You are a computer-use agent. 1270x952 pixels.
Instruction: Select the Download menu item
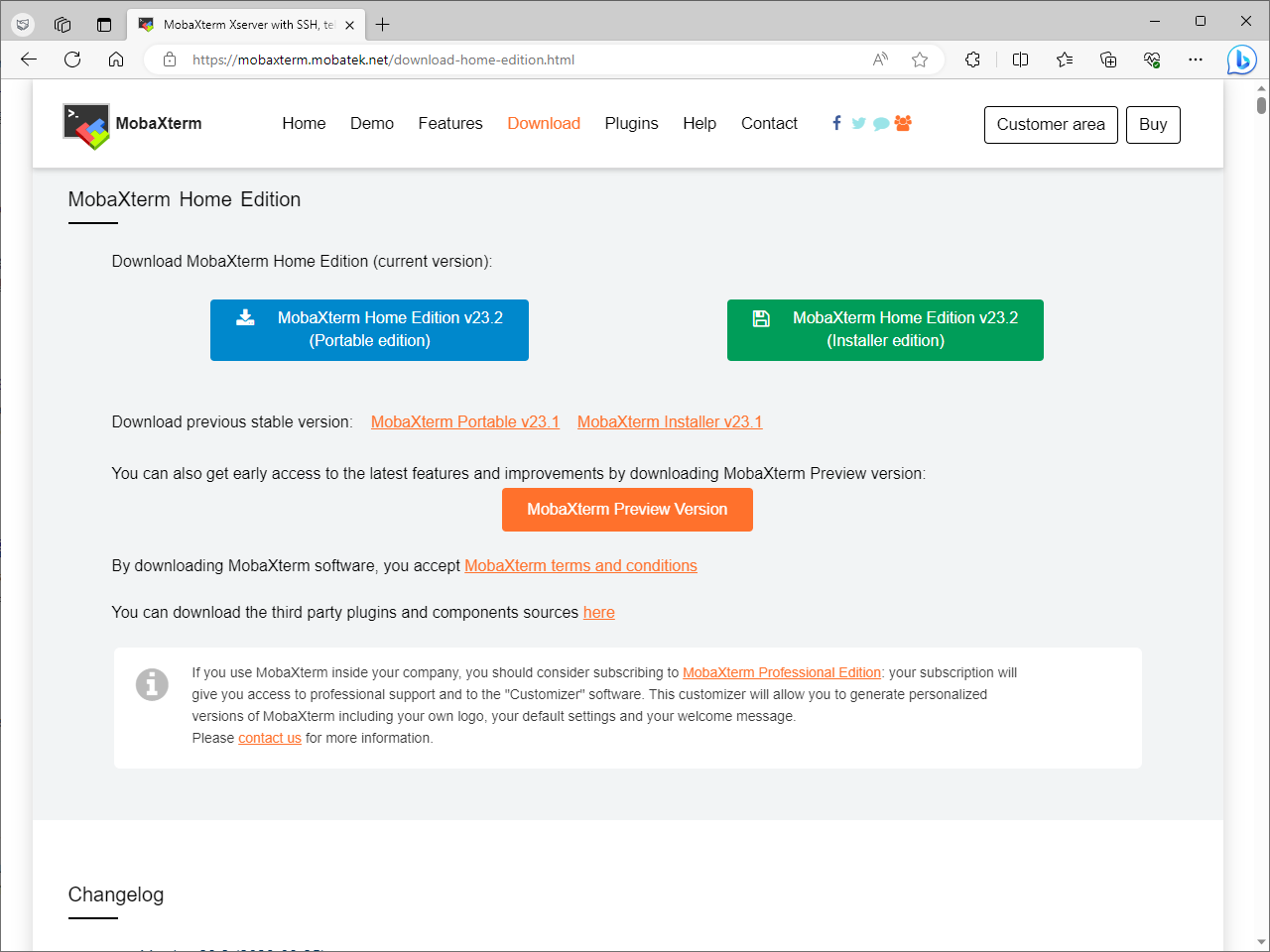click(544, 123)
